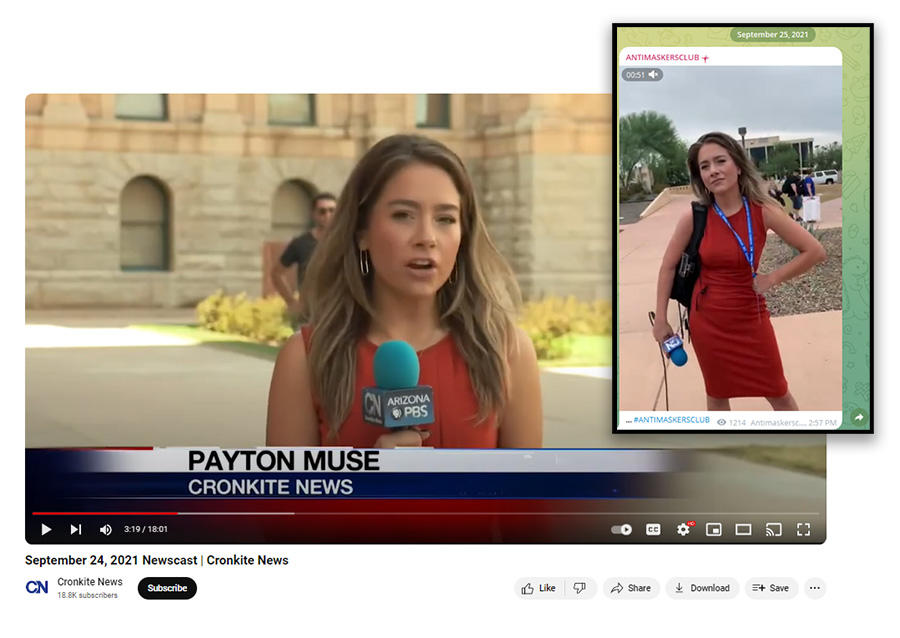Give the video a thumbs down
The image size is (900, 638).
(x=580, y=588)
